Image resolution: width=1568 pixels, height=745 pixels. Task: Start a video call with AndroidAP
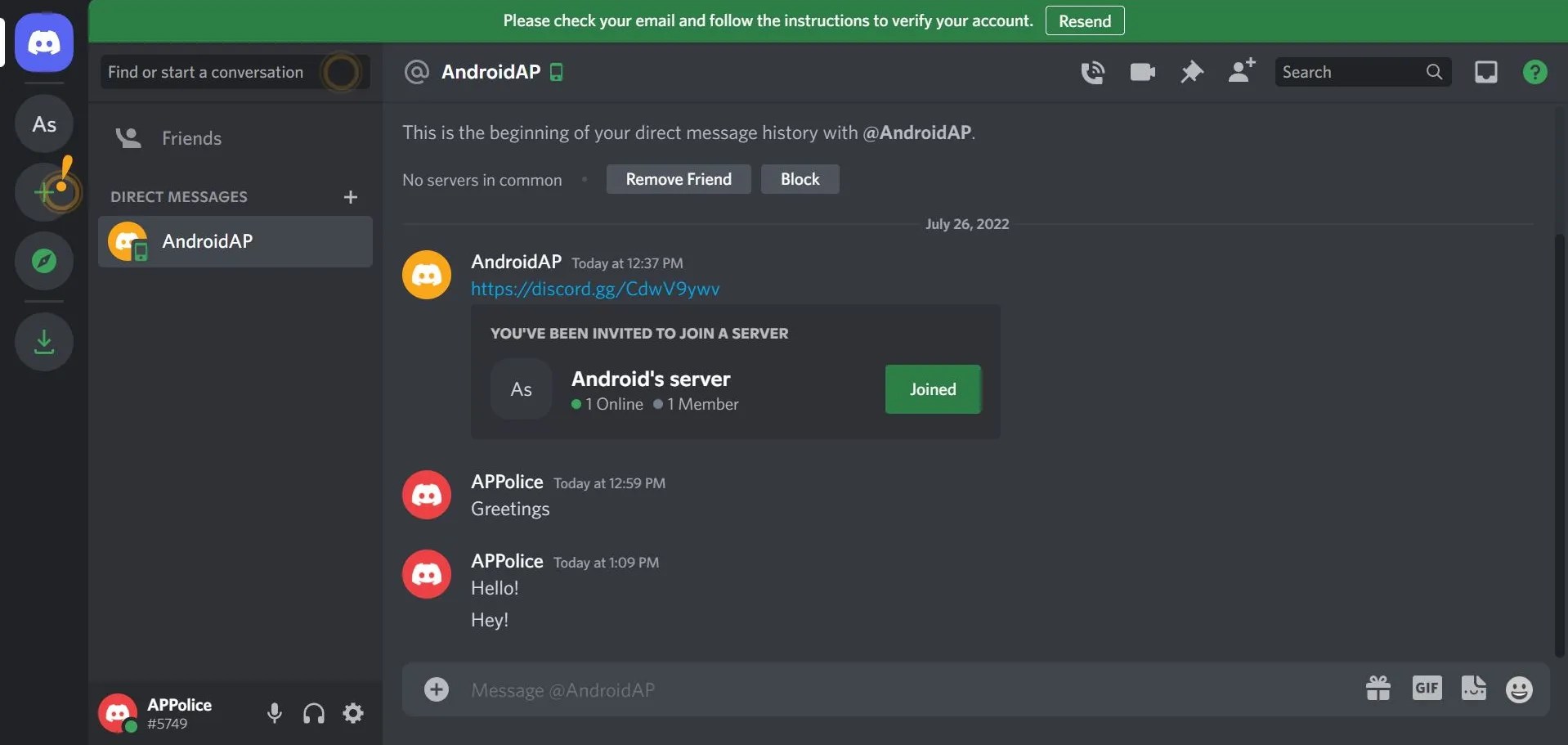click(x=1141, y=72)
